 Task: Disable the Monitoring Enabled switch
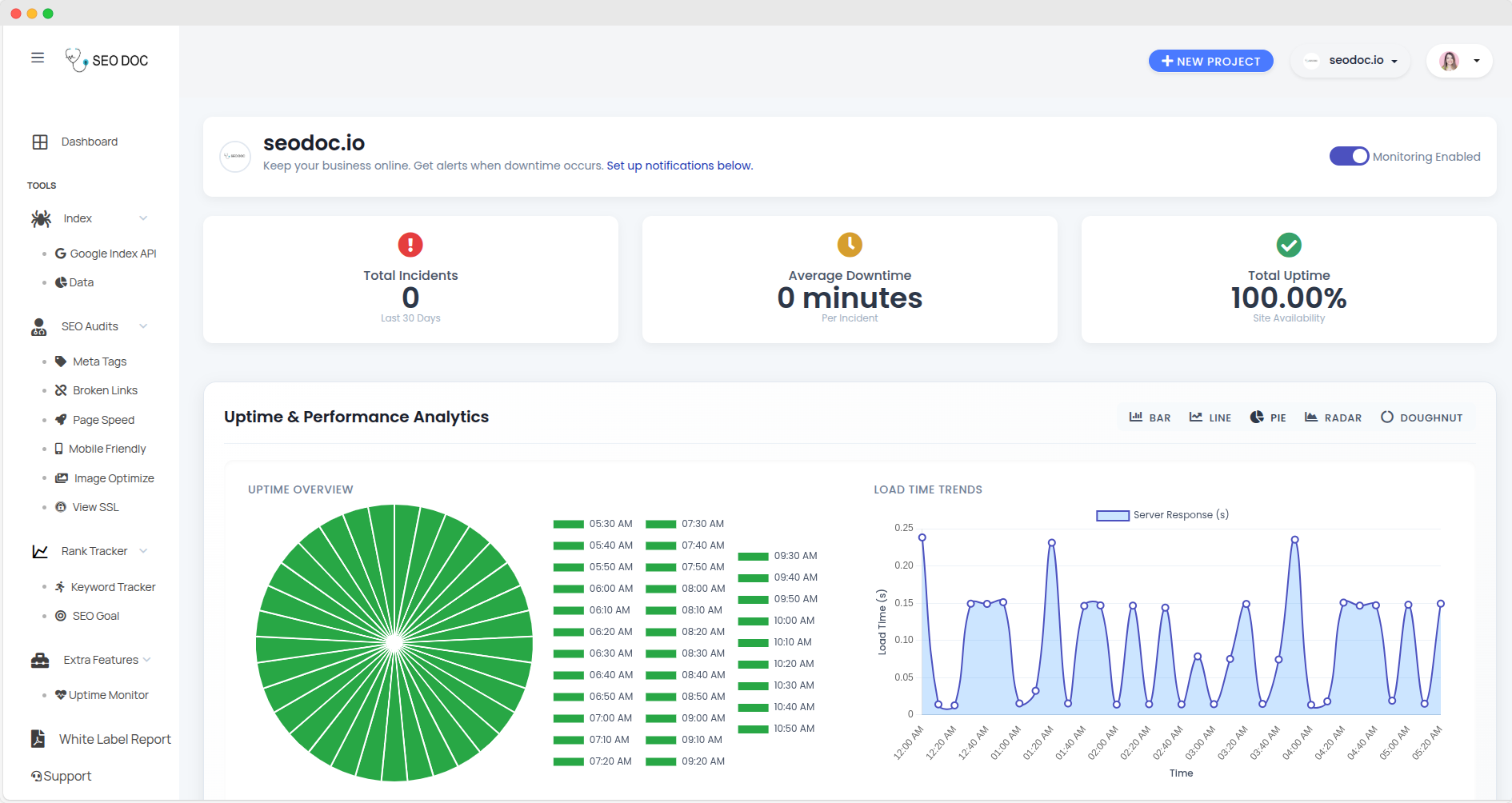click(1349, 157)
